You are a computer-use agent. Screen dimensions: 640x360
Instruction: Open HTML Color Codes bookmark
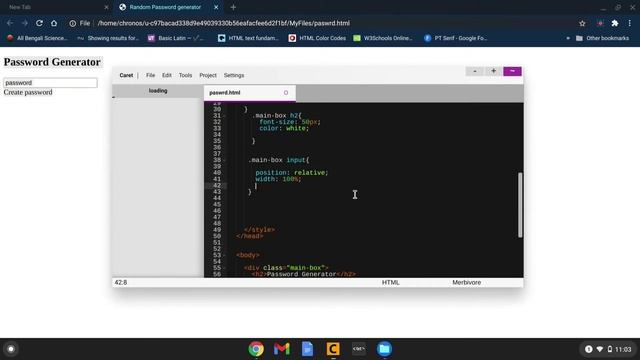pyautogui.click(x=317, y=38)
